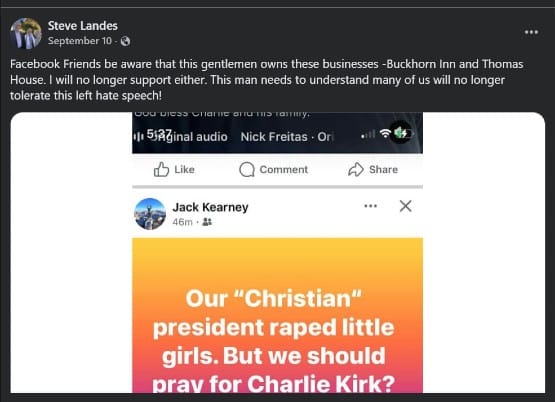This screenshot has height=402, width=555.
Task: Open Jack Kearney's profile avatar
Action: coord(150,214)
